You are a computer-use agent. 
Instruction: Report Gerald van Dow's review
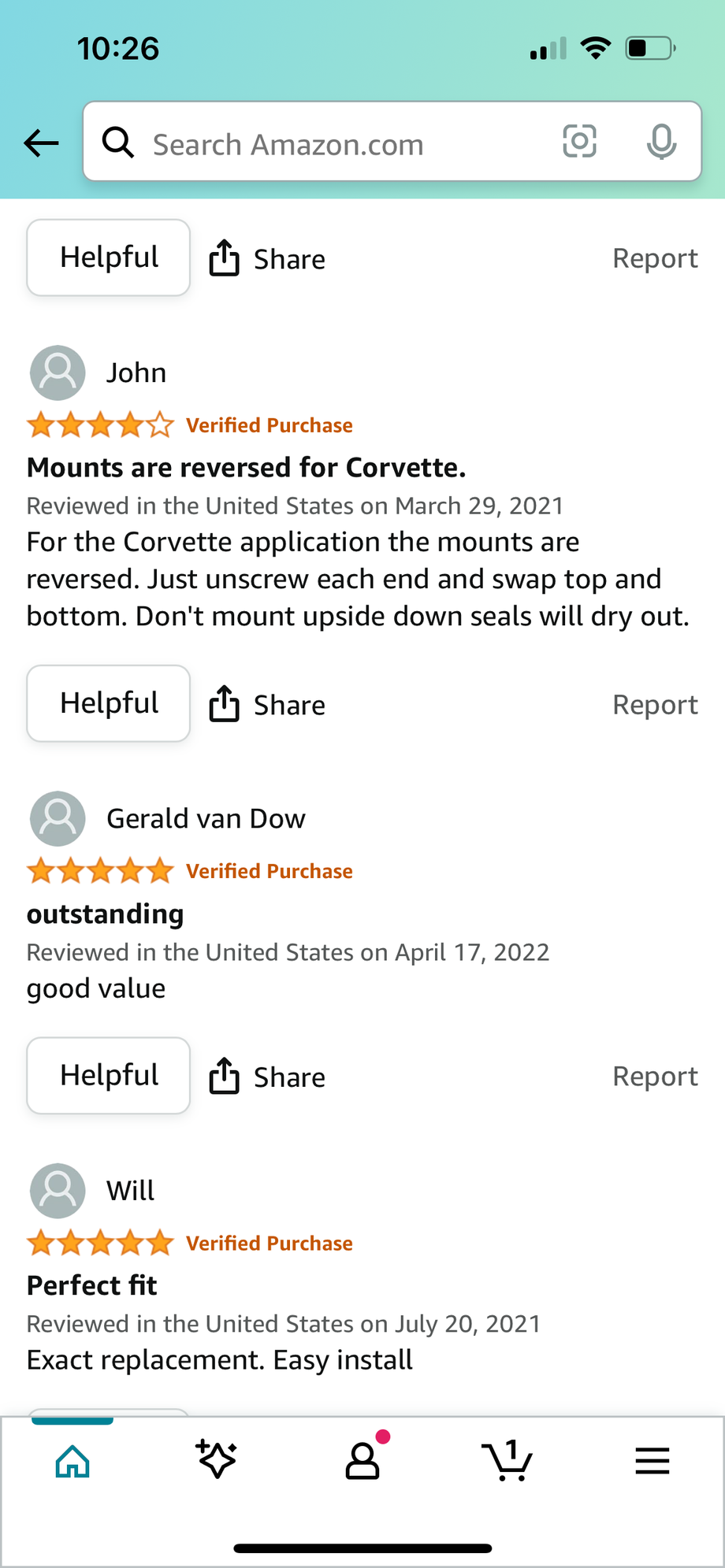point(655,1077)
